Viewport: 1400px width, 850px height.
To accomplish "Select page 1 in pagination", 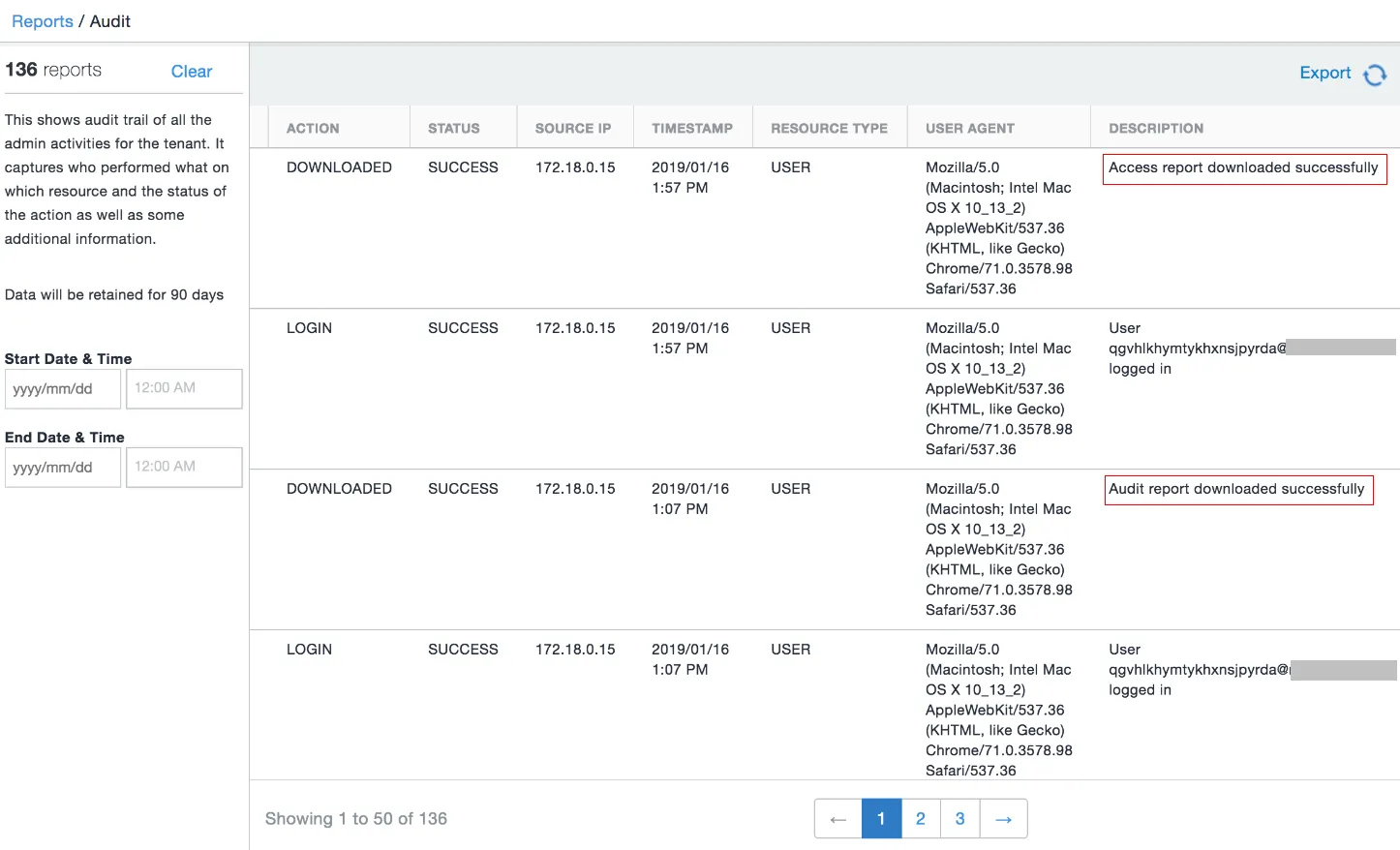I will (881, 819).
